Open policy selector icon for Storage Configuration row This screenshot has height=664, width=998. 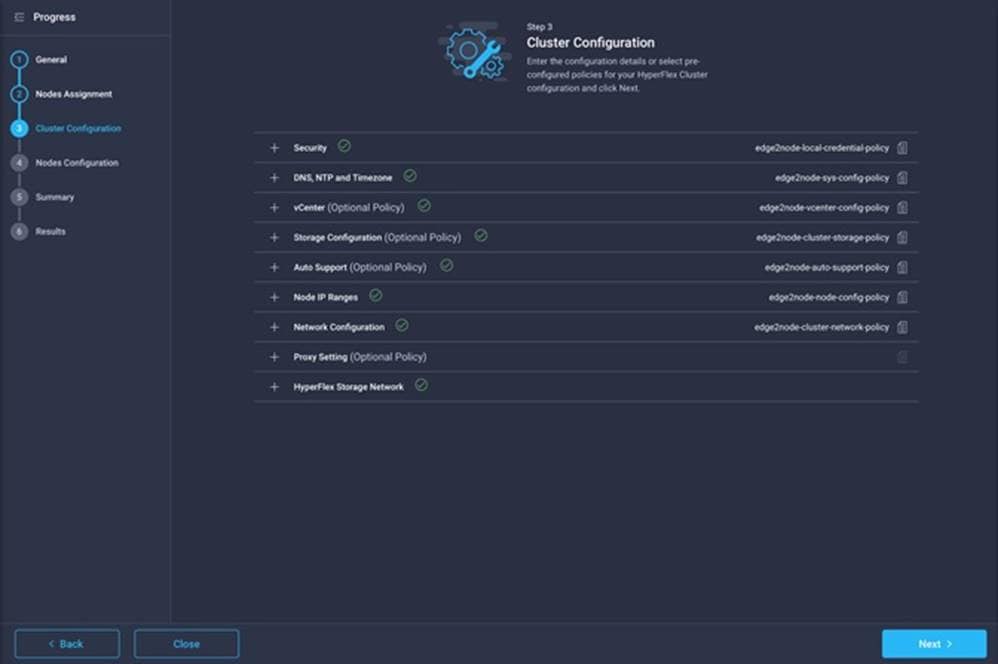tap(902, 237)
